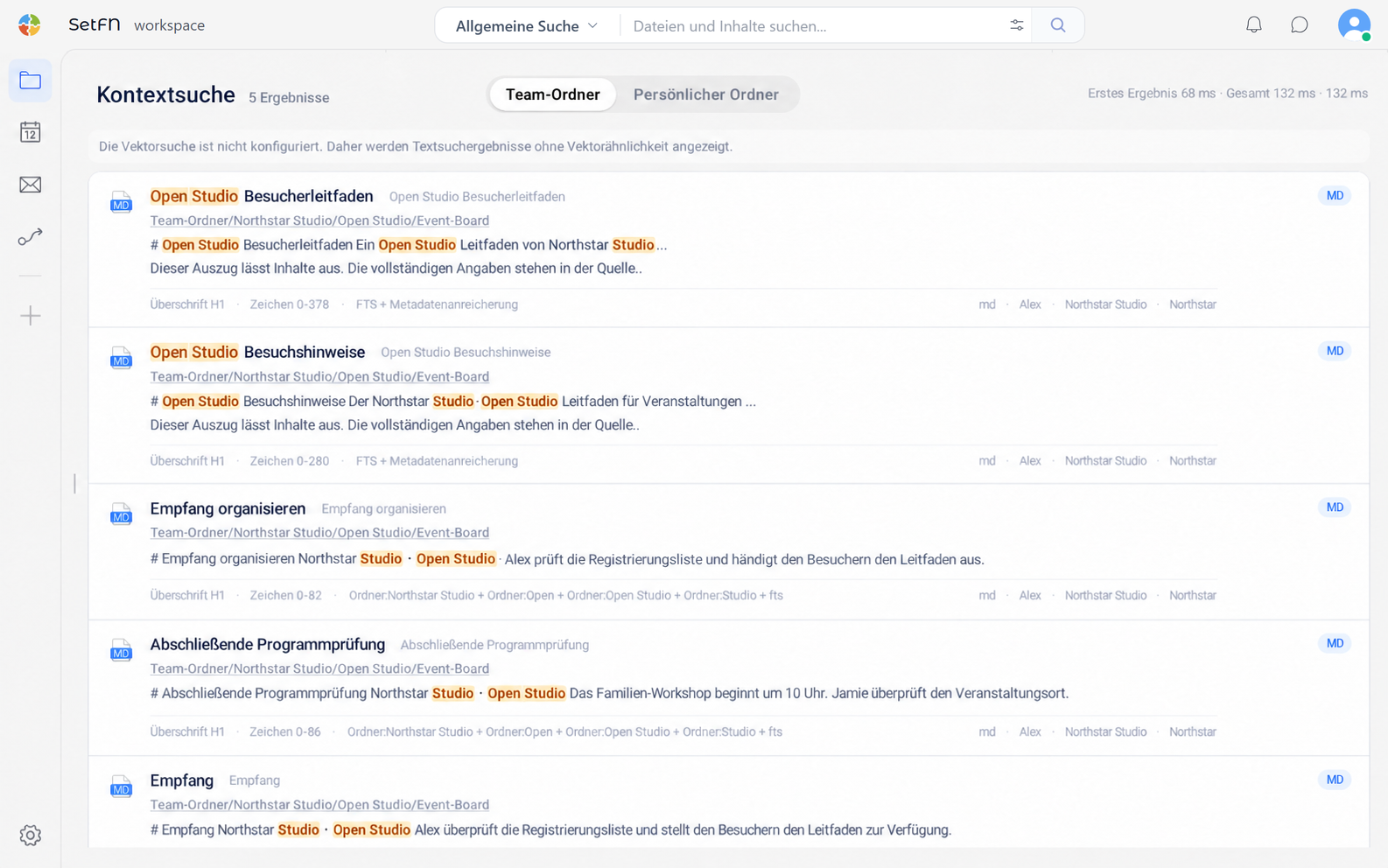This screenshot has height=868, width=1388.
Task: Switch to the Team-Ordner tab
Action: tap(552, 94)
